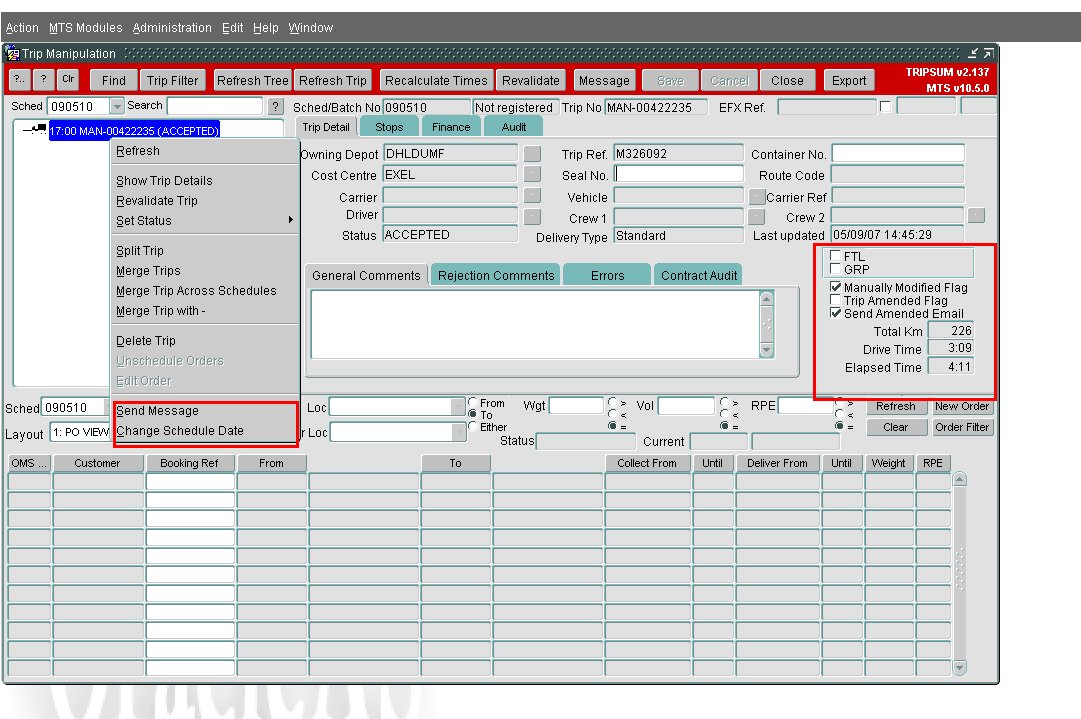Image resolution: width=1081 pixels, height=719 pixels.
Task: Choose Send Message from context menu
Action: [157, 410]
